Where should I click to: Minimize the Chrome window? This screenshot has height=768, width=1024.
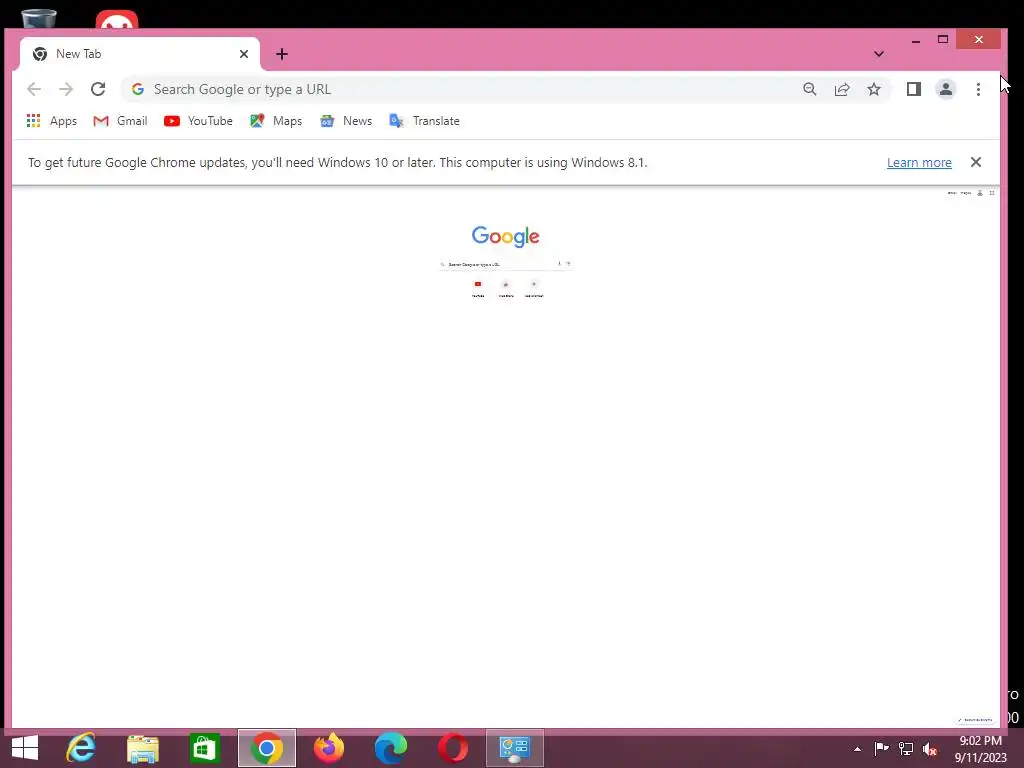point(916,40)
